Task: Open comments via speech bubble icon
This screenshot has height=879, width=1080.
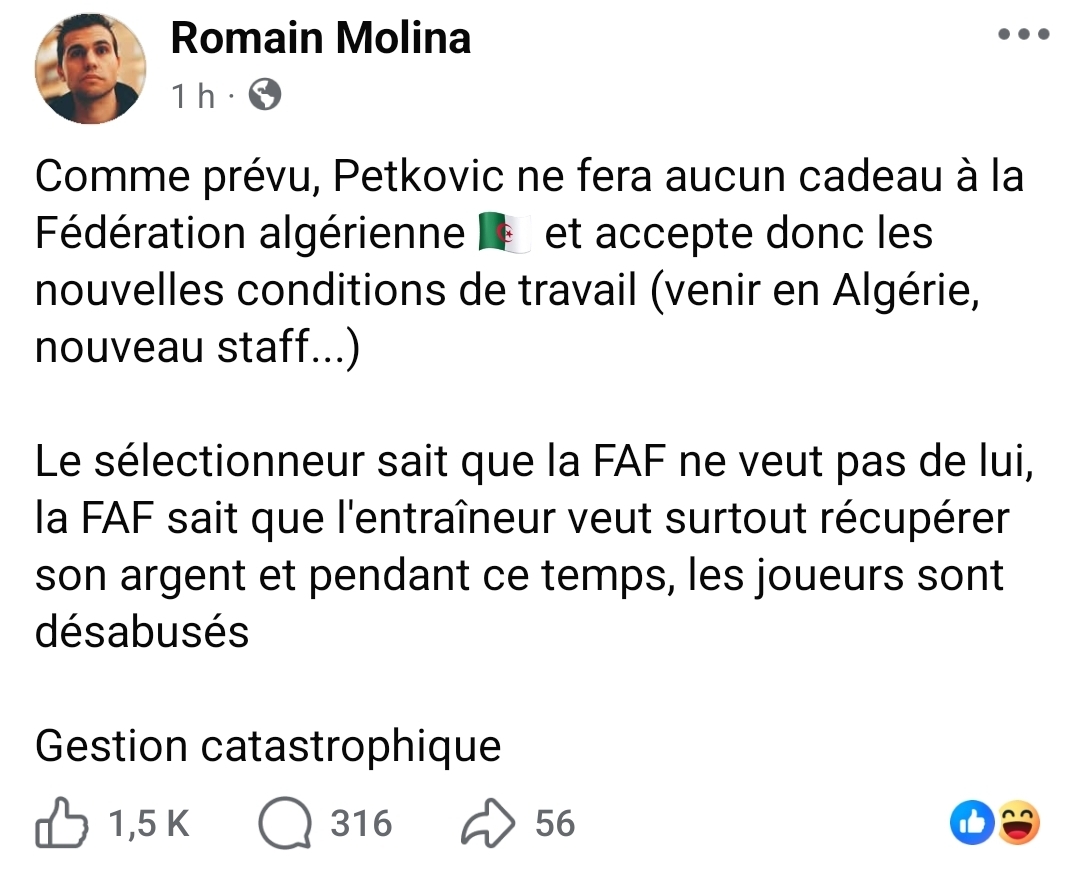Action: point(284,823)
